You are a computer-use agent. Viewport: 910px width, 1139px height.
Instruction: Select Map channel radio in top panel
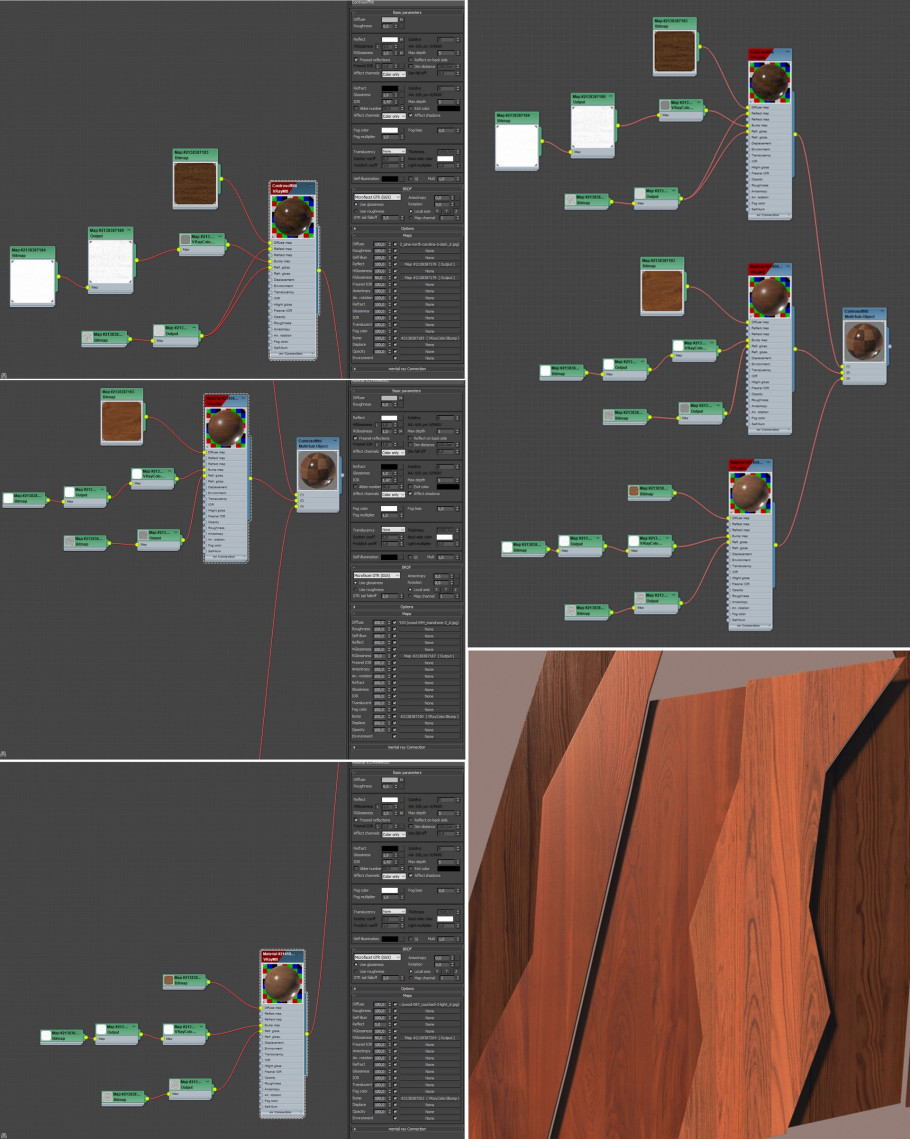tap(411, 217)
